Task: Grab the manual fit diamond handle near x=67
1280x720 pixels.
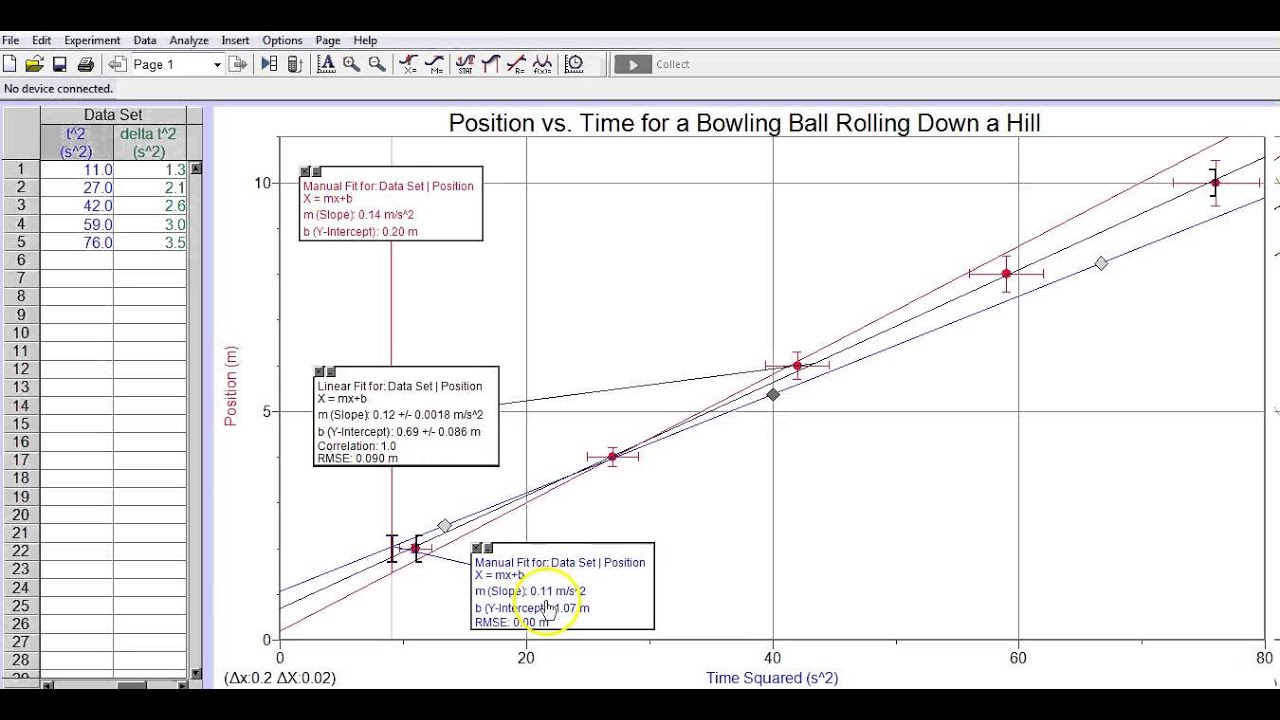Action: [1101, 263]
